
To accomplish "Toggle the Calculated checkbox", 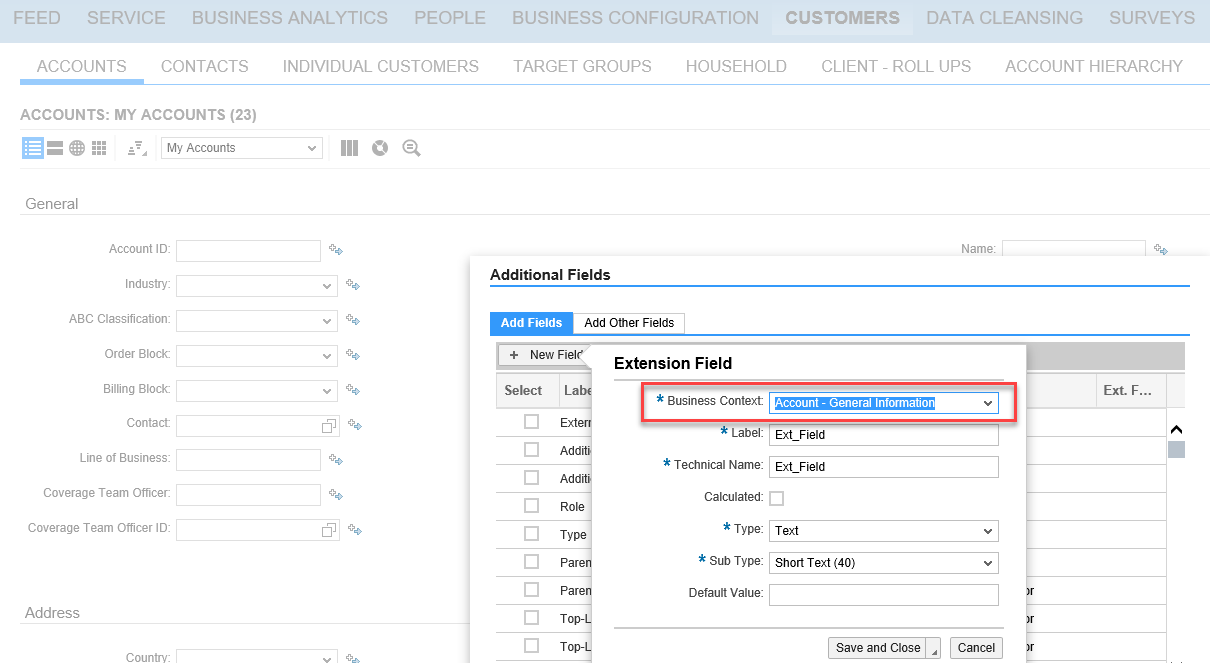I will 776,498.
